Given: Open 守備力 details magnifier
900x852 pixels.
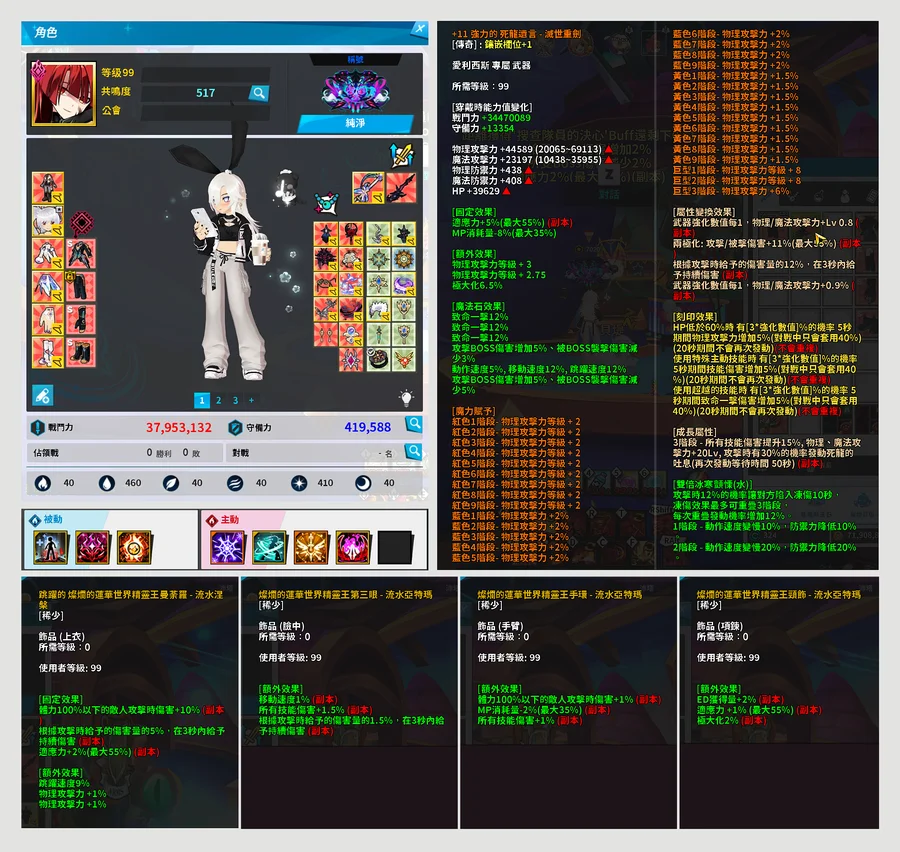Looking at the screenshot, I should [413, 426].
